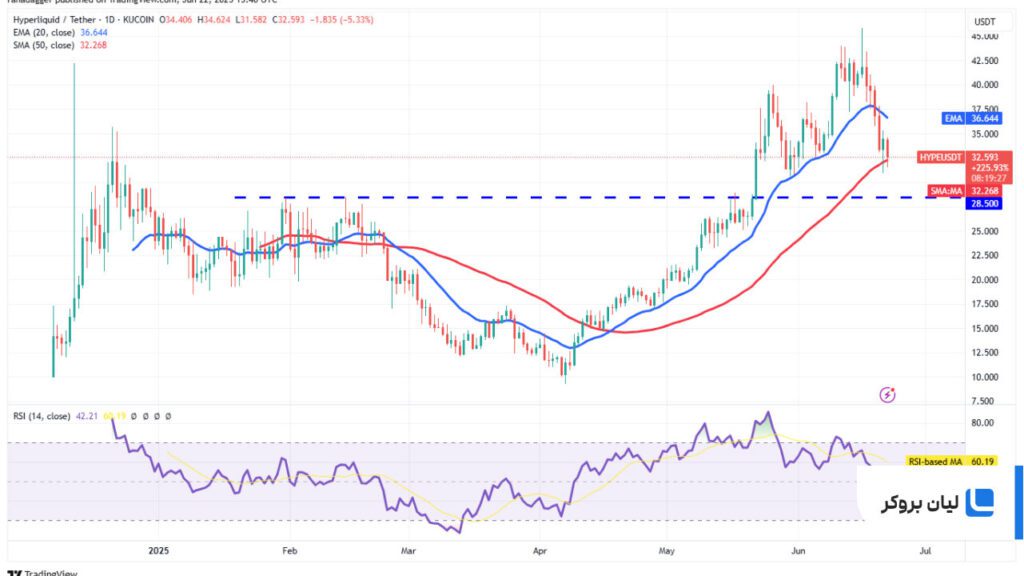Click the RSI value 42.21 in legend
1024x576 pixels.
[87, 416]
